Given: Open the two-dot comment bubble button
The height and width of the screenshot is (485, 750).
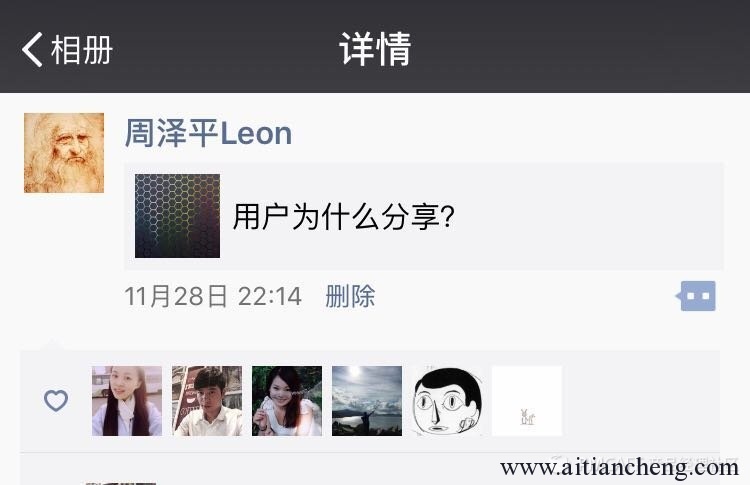Looking at the screenshot, I should click(696, 296).
